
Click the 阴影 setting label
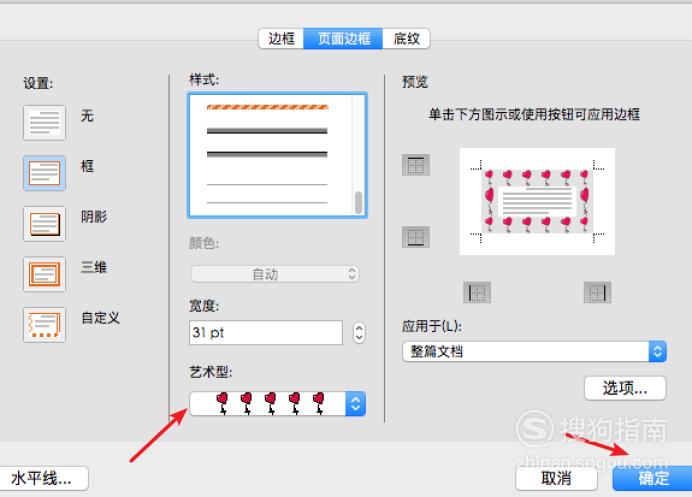pyautogui.click(x=94, y=217)
